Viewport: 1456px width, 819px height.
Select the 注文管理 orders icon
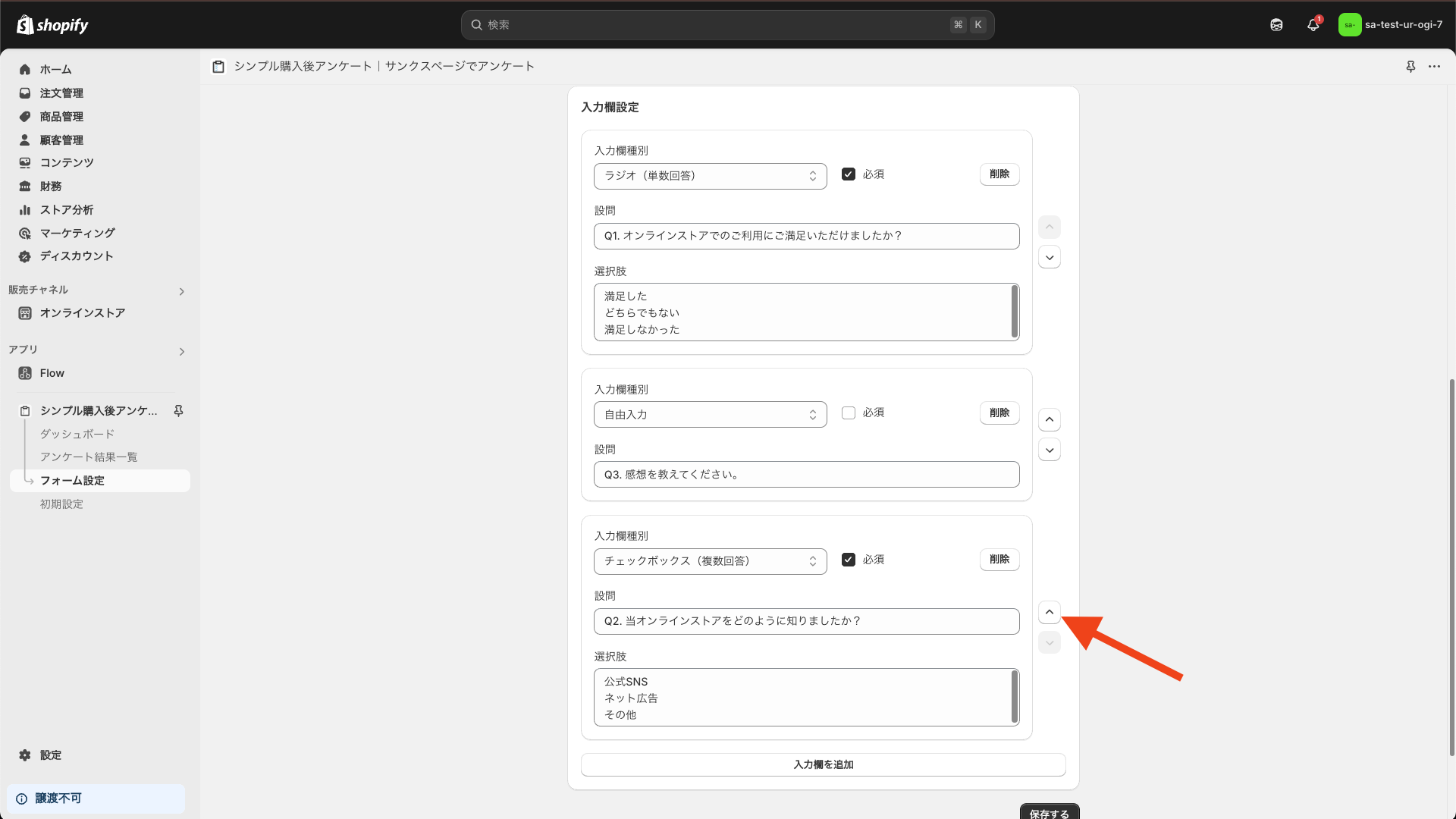(x=25, y=93)
